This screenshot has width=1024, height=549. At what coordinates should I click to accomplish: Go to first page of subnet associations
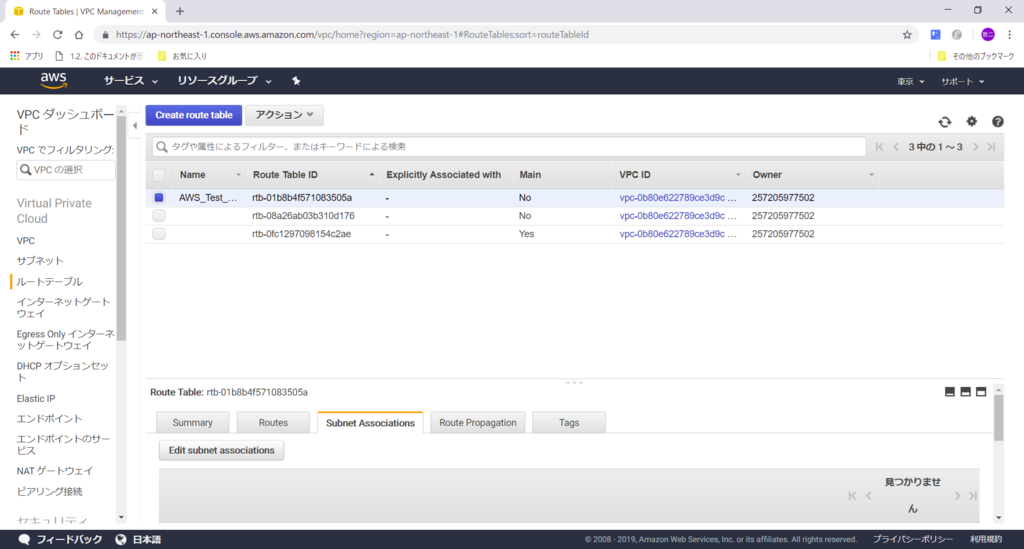point(852,496)
